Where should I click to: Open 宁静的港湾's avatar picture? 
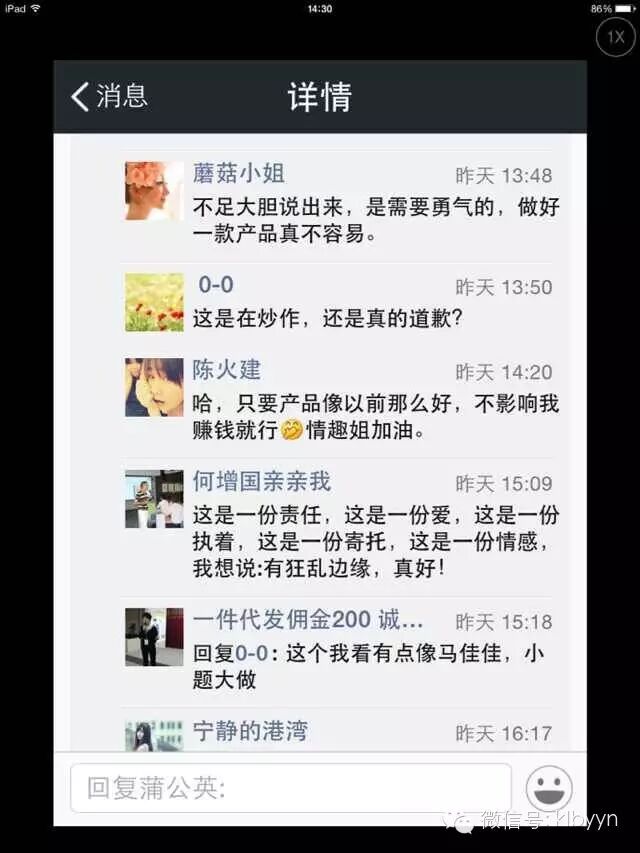(x=154, y=735)
